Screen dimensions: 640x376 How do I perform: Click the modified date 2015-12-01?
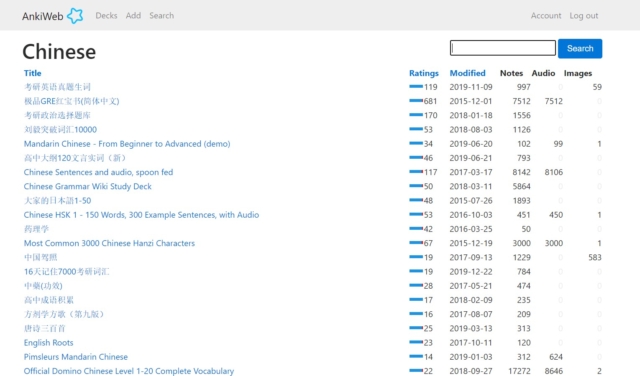pyautogui.click(x=471, y=101)
